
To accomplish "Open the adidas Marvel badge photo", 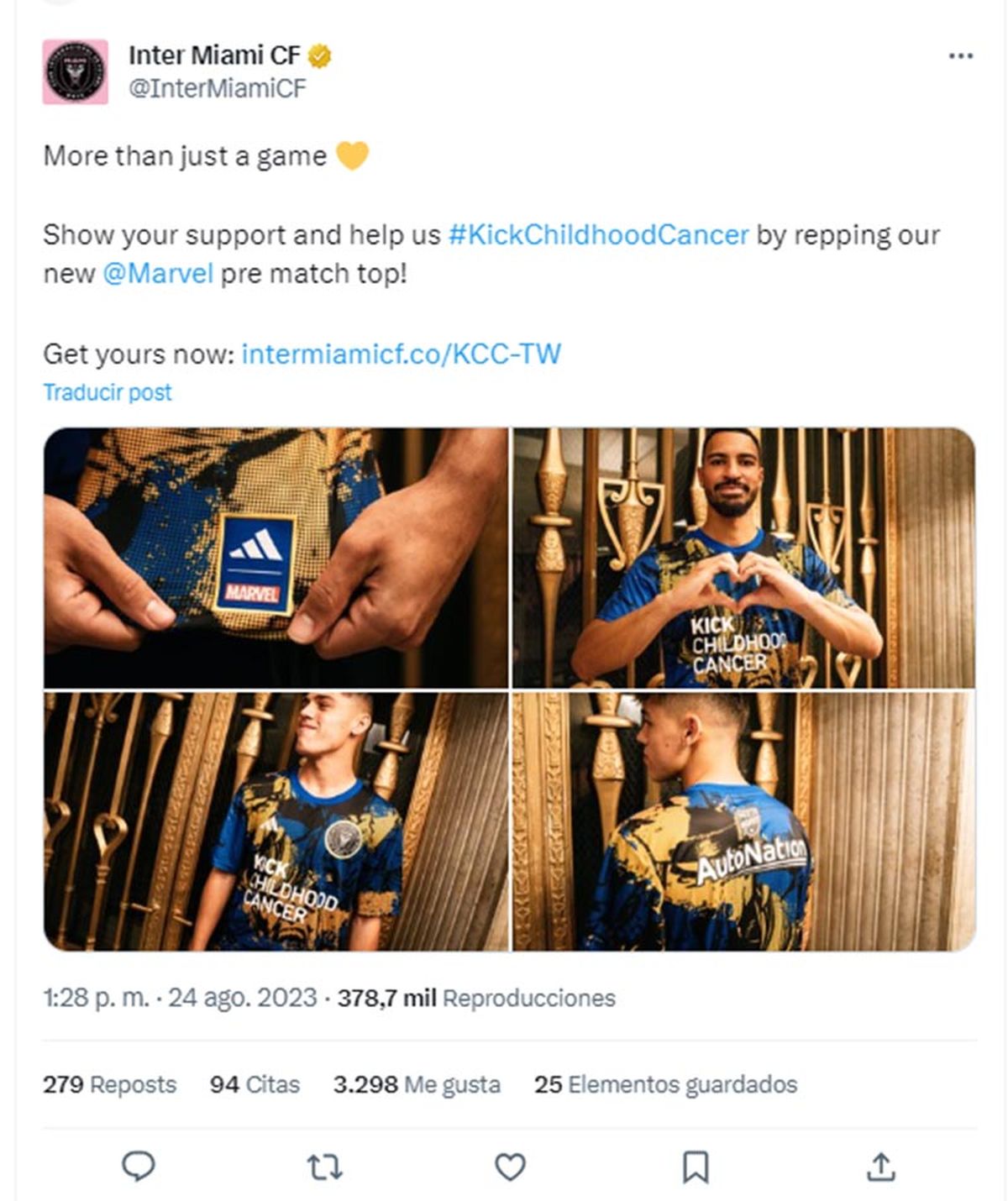I will [x=276, y=558].
